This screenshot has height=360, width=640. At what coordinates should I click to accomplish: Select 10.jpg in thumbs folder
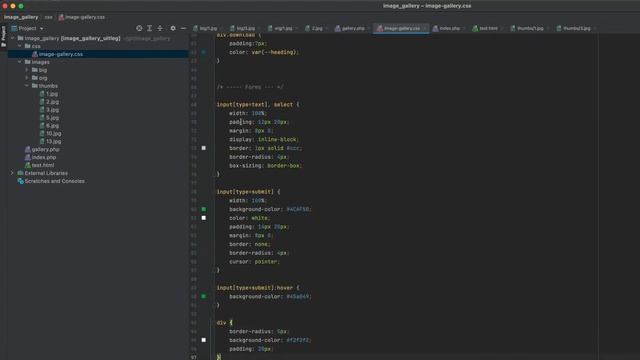(x=53, y=133)
